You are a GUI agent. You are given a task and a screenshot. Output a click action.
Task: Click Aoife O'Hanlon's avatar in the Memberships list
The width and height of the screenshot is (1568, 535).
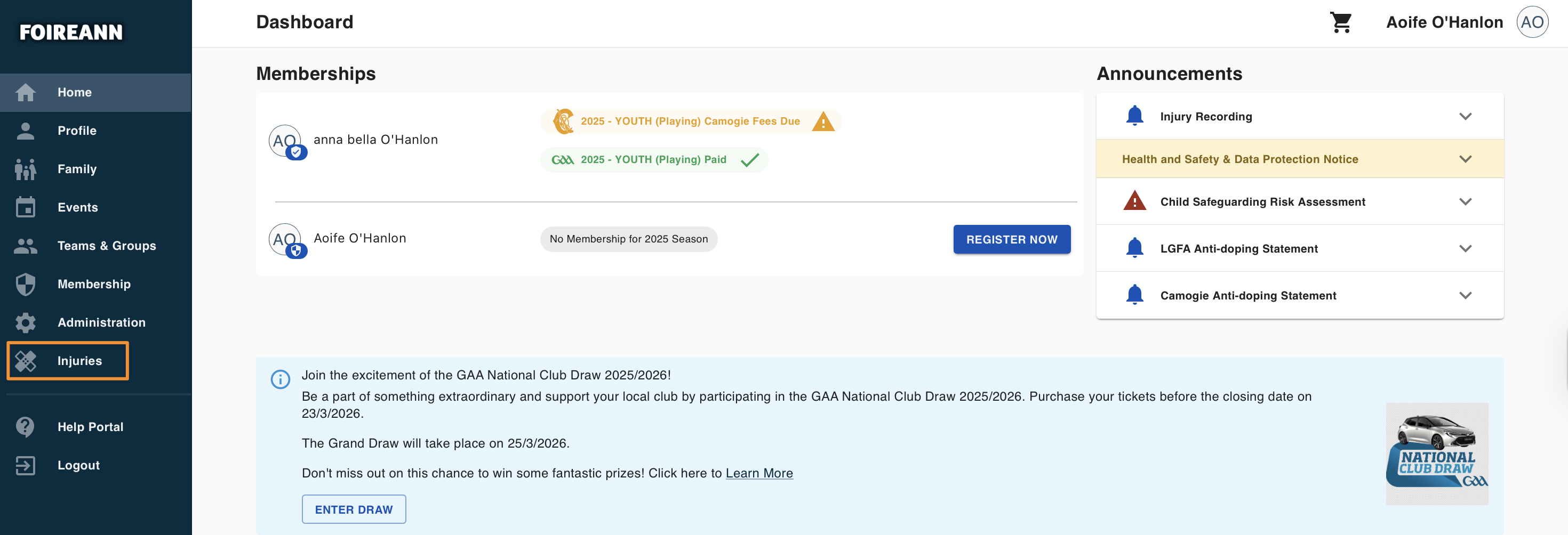pyautogui.click(x=286, y=240)
